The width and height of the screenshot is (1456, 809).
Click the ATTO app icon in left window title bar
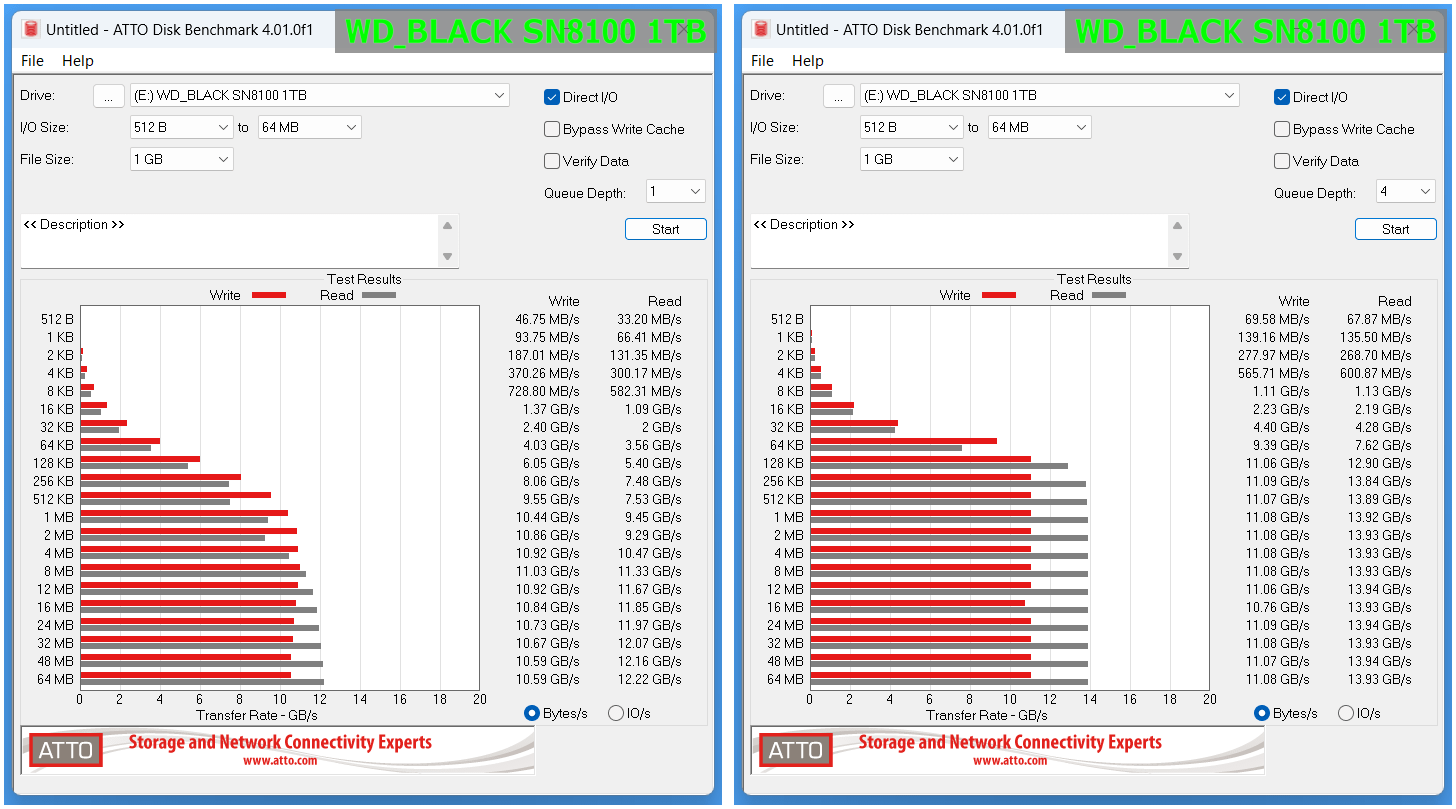pyautogui.click(x=30, y=30)
